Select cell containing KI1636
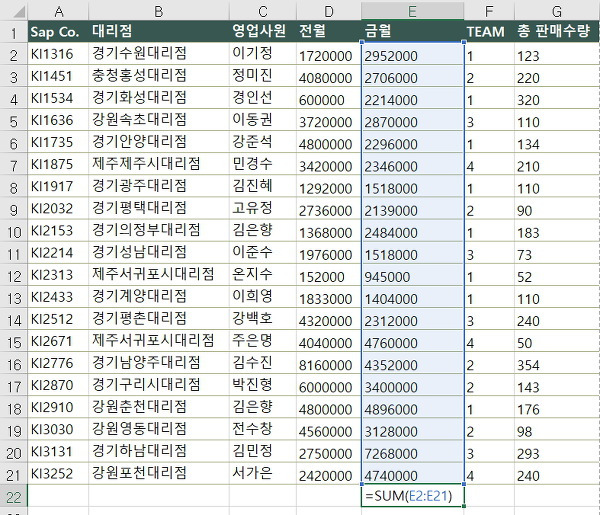This screenshot has width=600, height=515. pyautogui.click(x=58, y=120)
